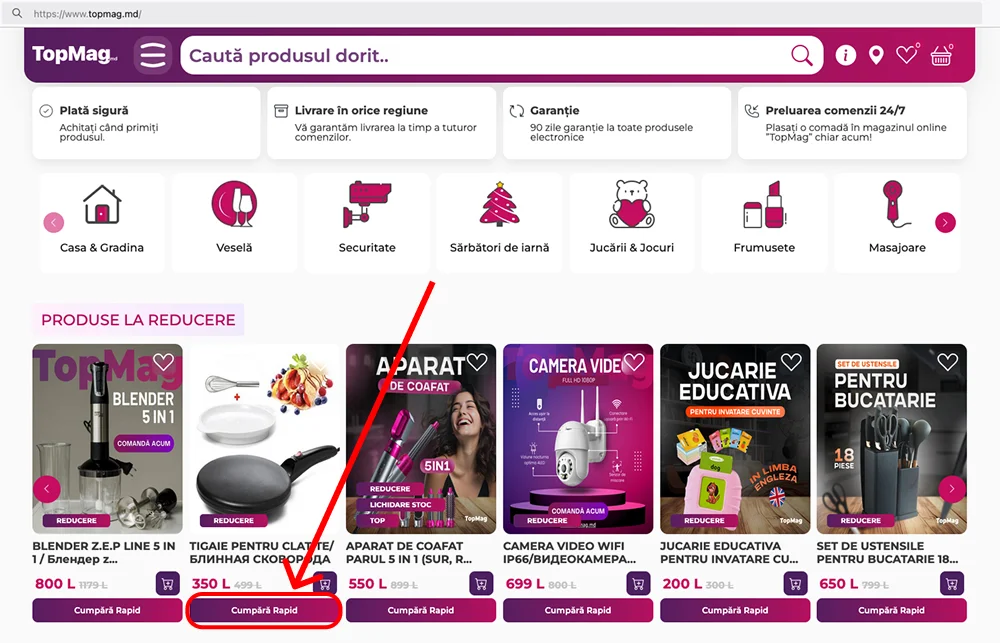Favorite the Blender 5 in 1 product heart
The height and width of the screenshot is (643, 1000).
(x=163, y=362)
